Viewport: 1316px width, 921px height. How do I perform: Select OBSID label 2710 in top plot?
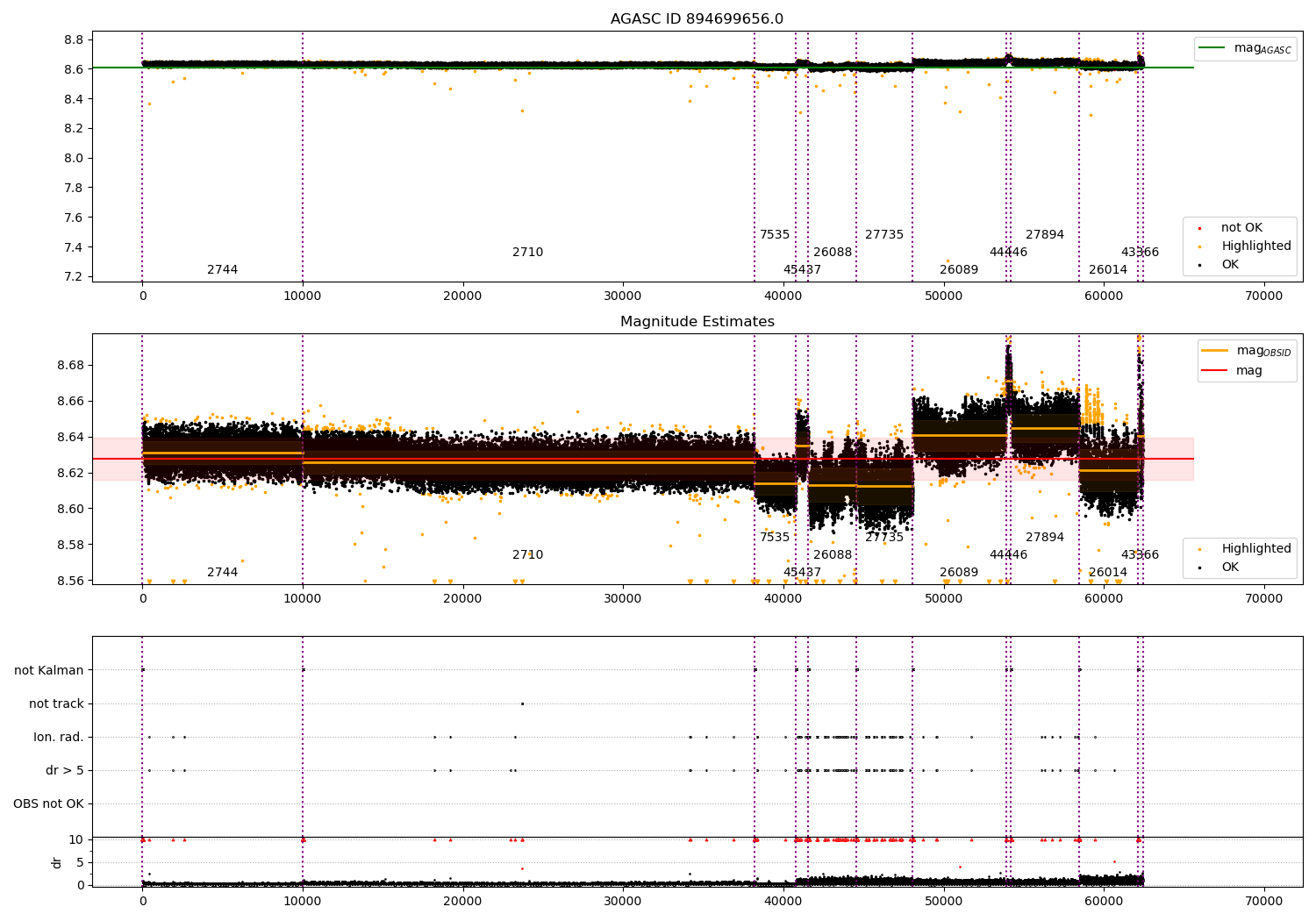click(x=527, y=253)
